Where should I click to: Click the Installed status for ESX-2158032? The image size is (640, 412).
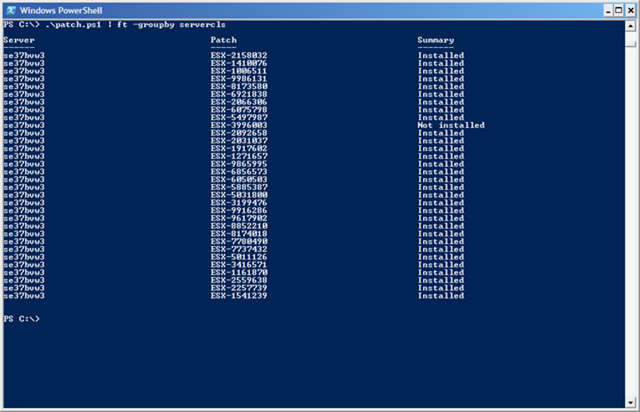pyautogui.click(x=441, y=56)
